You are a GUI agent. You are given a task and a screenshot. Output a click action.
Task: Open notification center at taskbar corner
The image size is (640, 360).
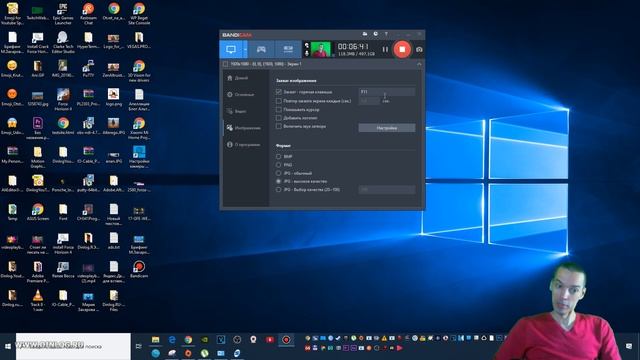click(629, 346)
